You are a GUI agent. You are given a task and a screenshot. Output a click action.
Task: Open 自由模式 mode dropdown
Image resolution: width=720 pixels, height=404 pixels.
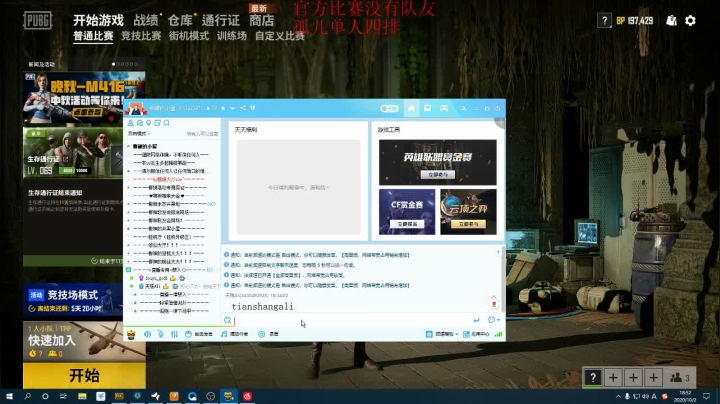coord(139,134)
